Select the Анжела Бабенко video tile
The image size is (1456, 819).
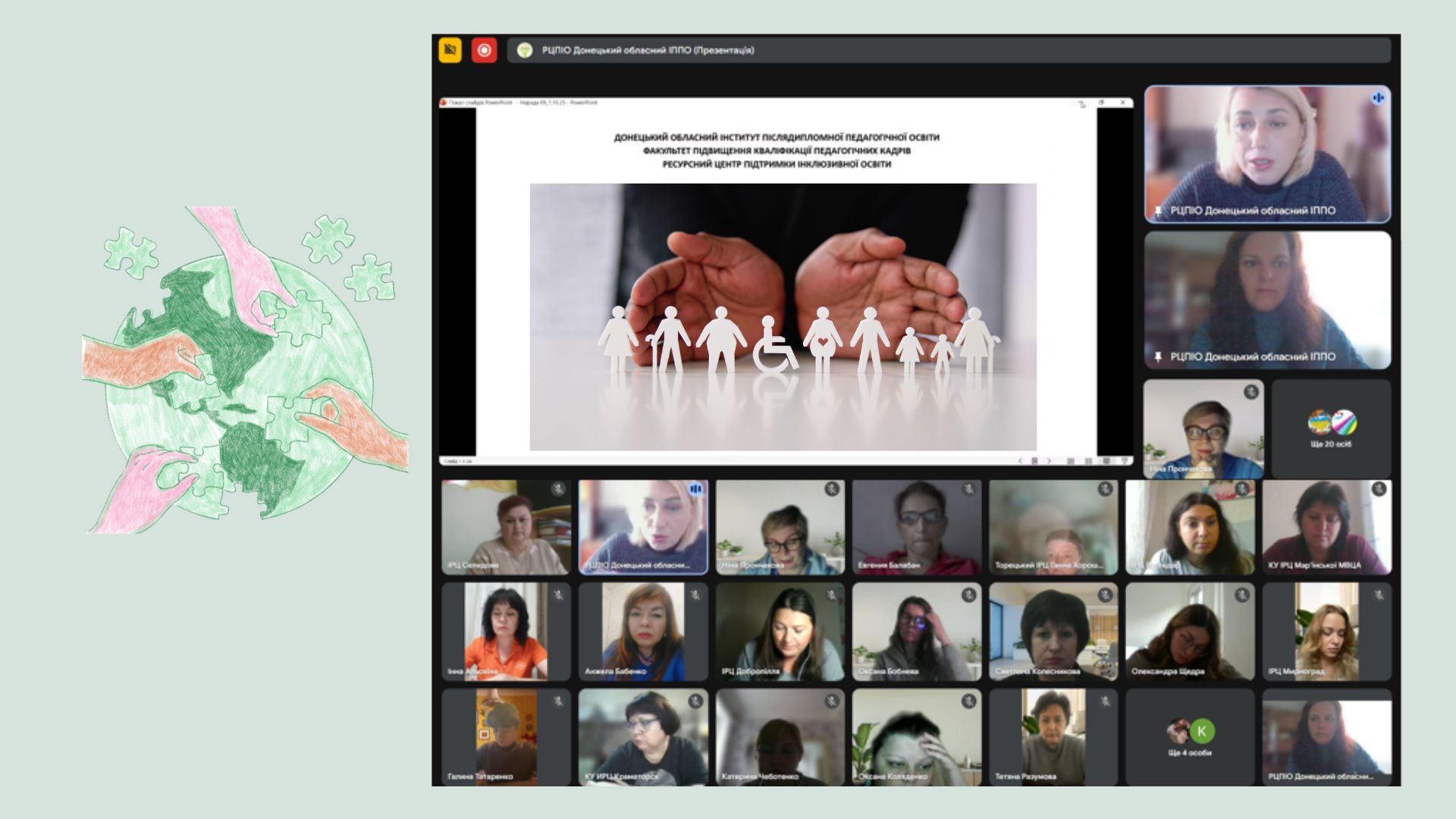[x=643, y=632]
